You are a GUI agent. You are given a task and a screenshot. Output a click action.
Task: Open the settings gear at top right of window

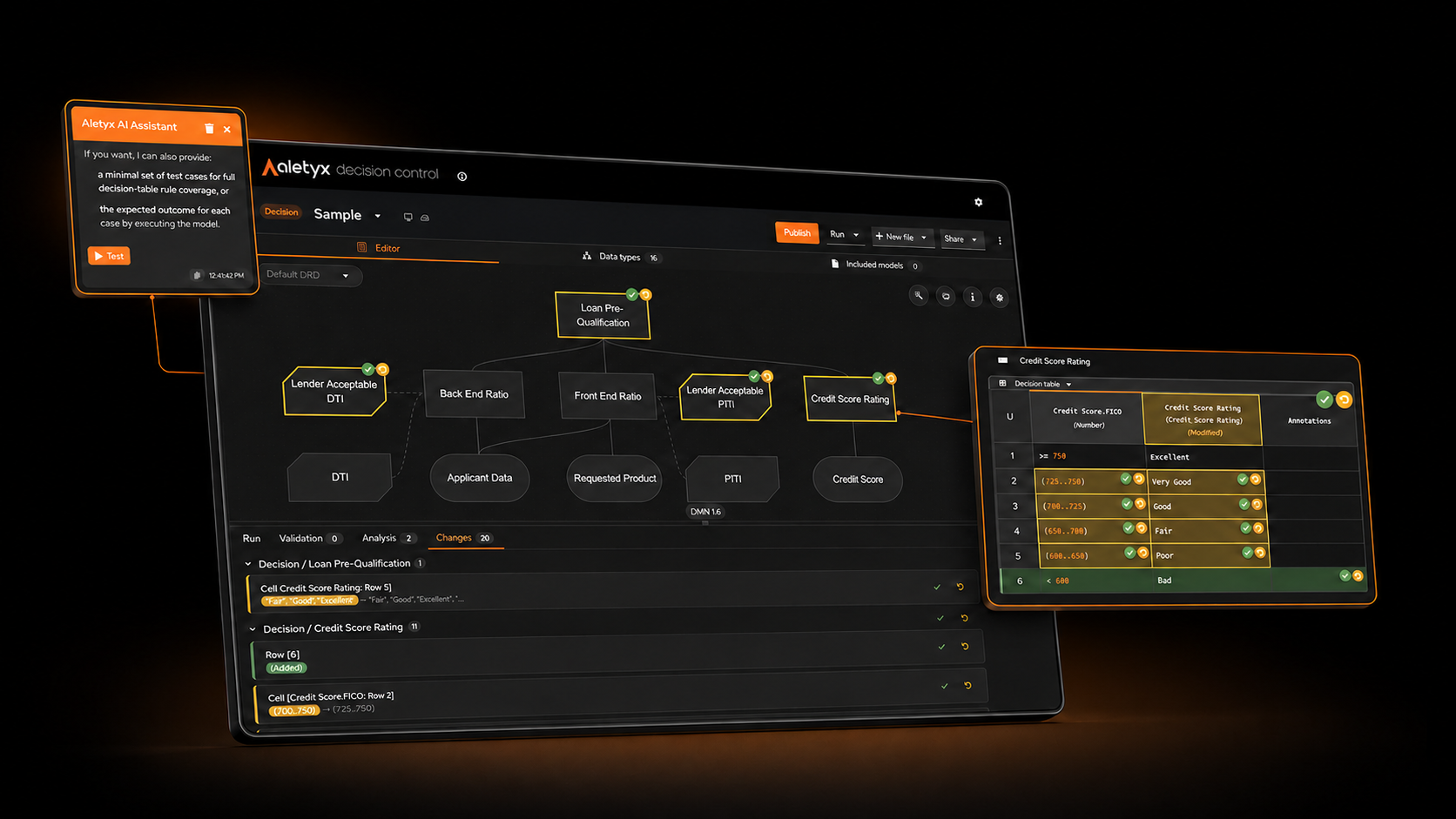pos(979,202)
